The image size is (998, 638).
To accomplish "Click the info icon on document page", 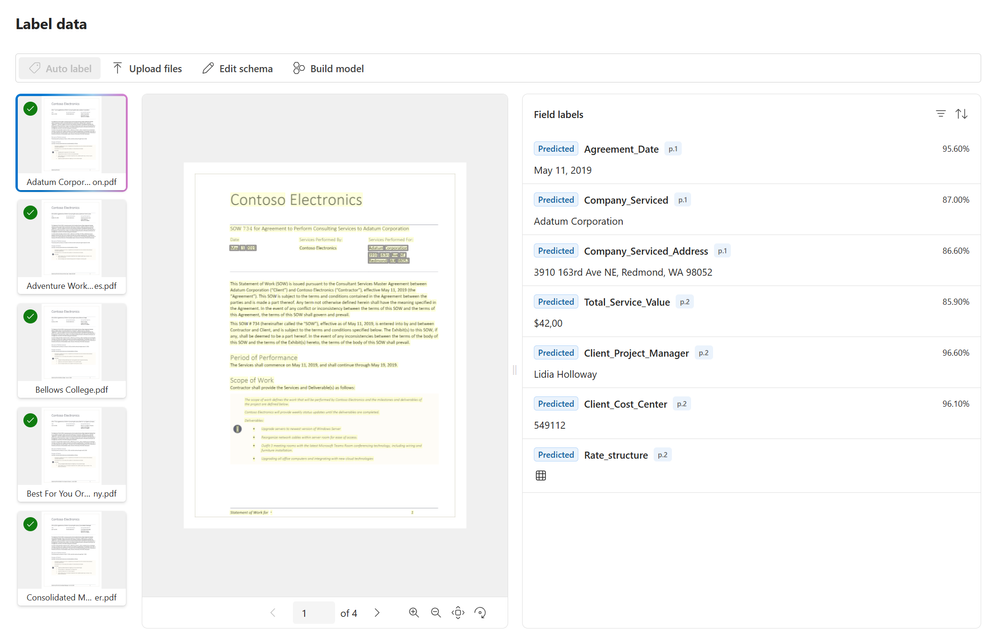I will click(237, 429).
